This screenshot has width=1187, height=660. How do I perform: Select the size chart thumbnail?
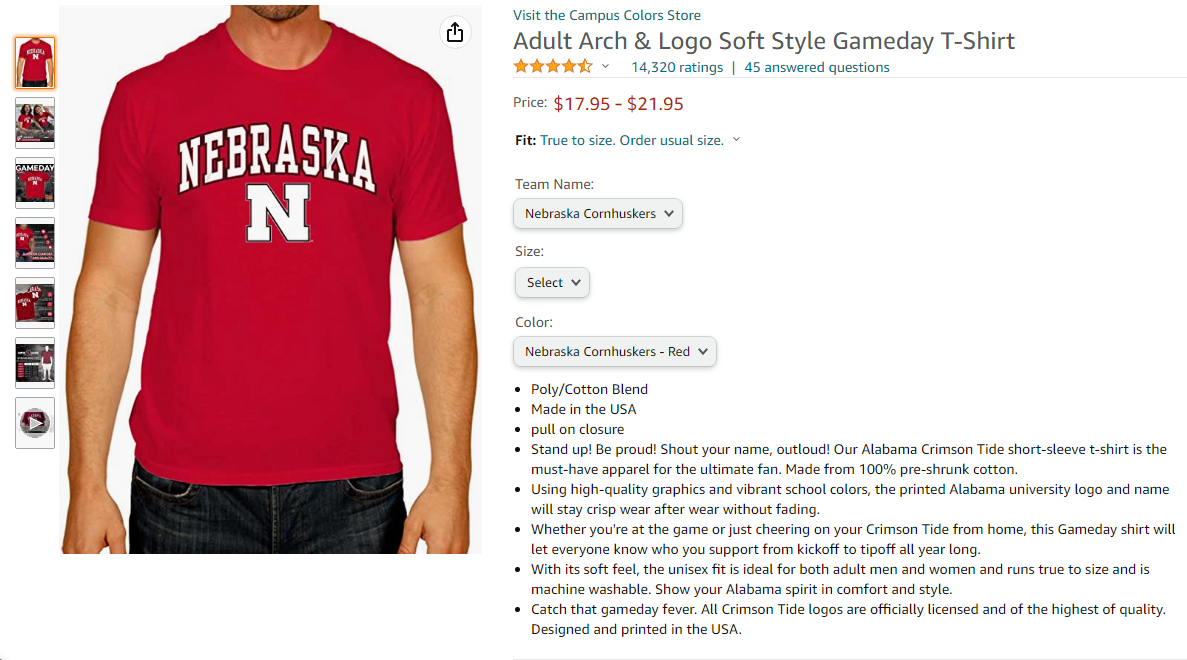[35, 363]
